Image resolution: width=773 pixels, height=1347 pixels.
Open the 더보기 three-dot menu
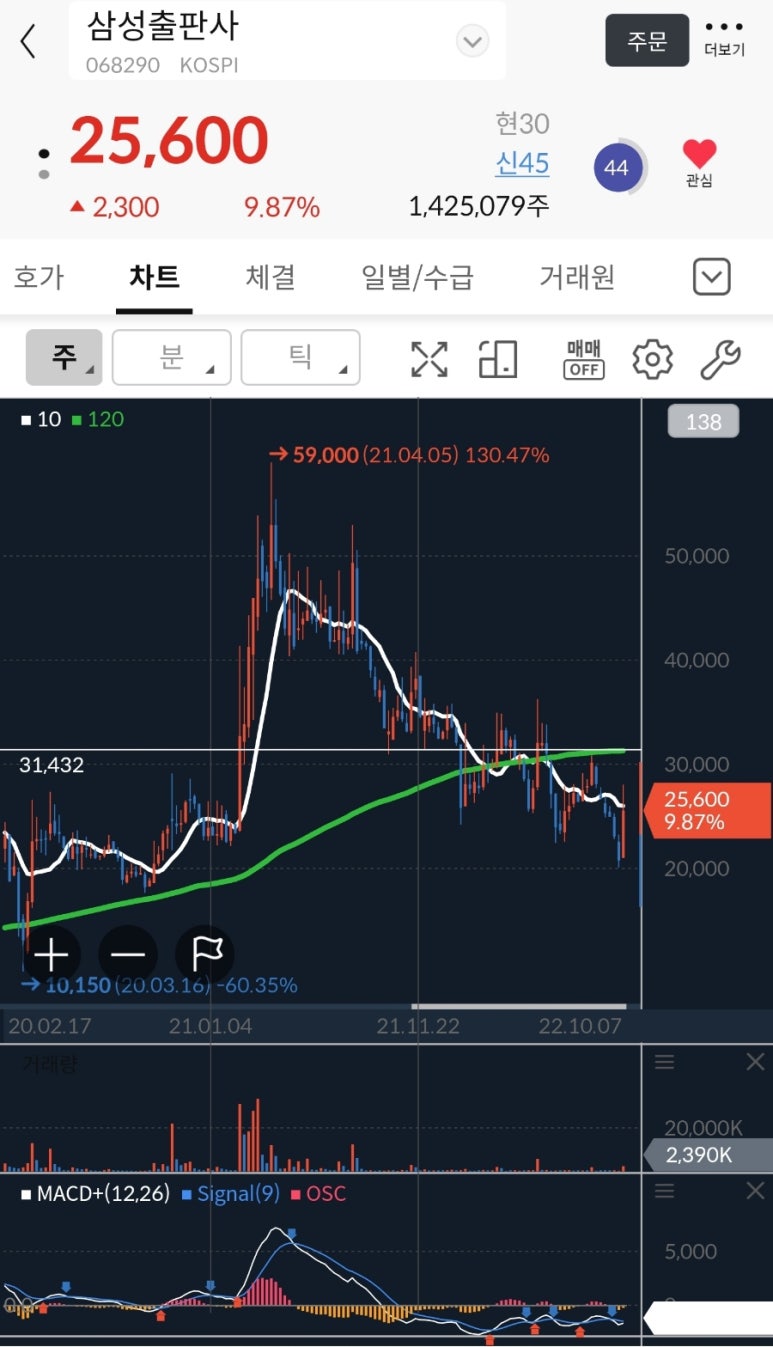coord(724,38)
